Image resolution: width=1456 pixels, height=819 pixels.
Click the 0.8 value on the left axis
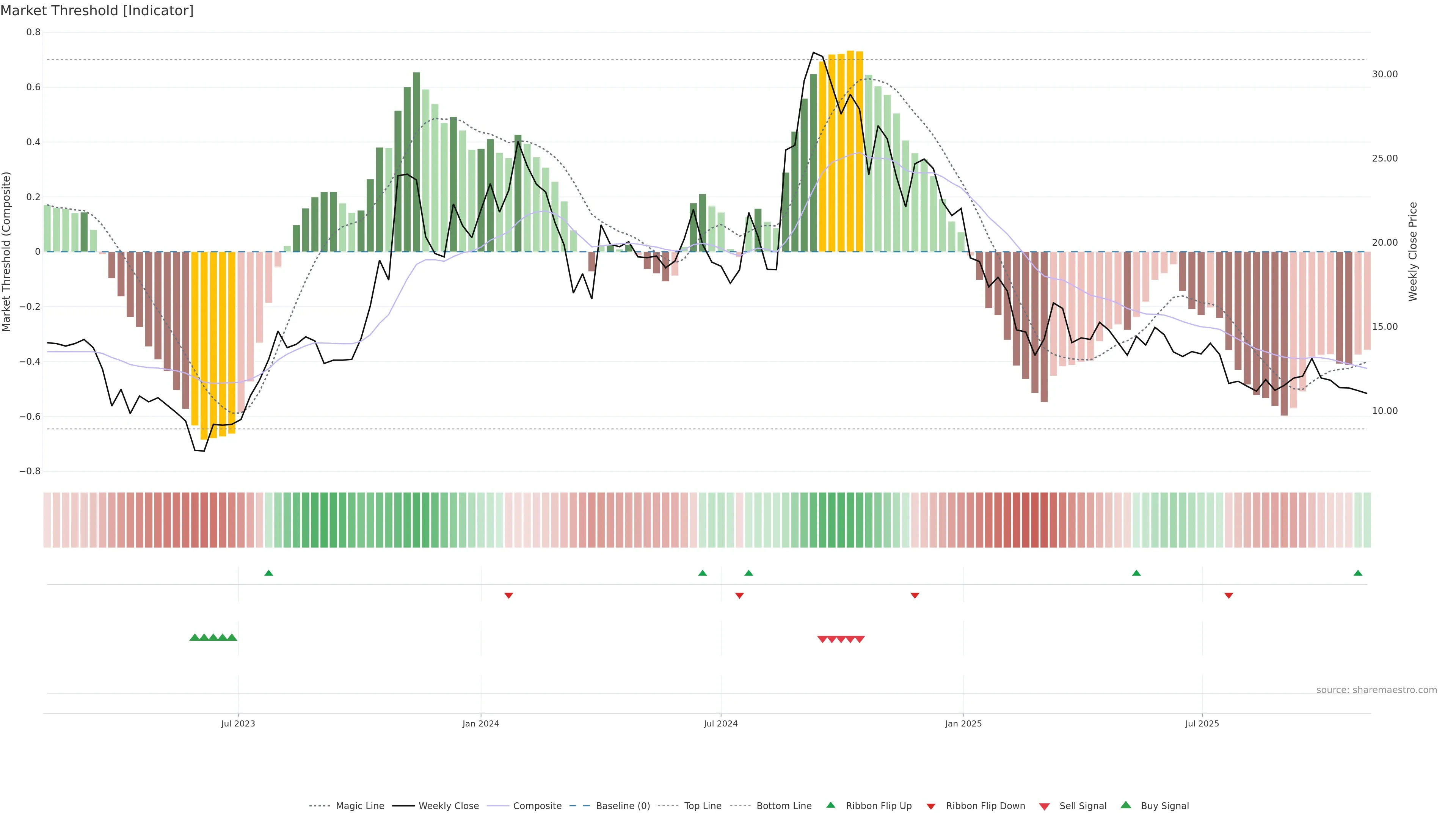pyautogui.click(x=33, y=32)
